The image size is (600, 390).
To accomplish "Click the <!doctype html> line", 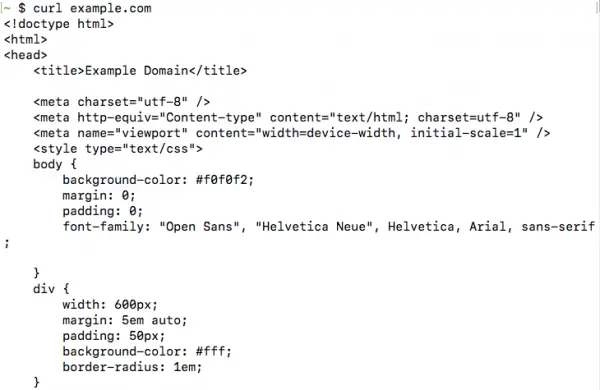I will [59, 24].
